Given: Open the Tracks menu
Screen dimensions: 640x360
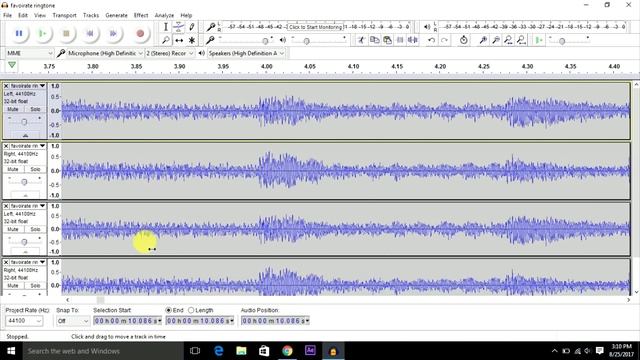Looking at the screenshot, I should tap(91, 15).
